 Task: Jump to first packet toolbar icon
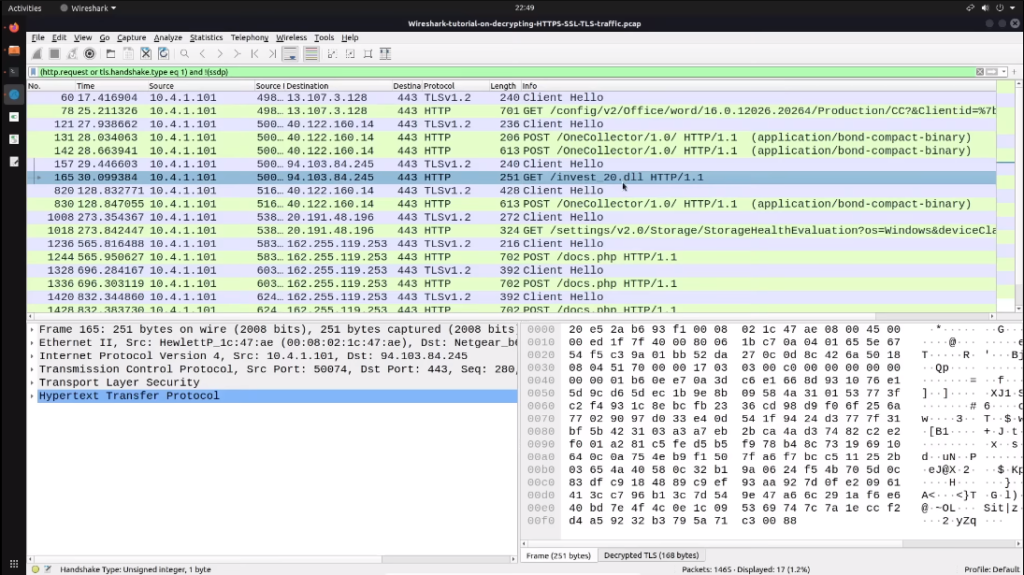coord(255,53)
